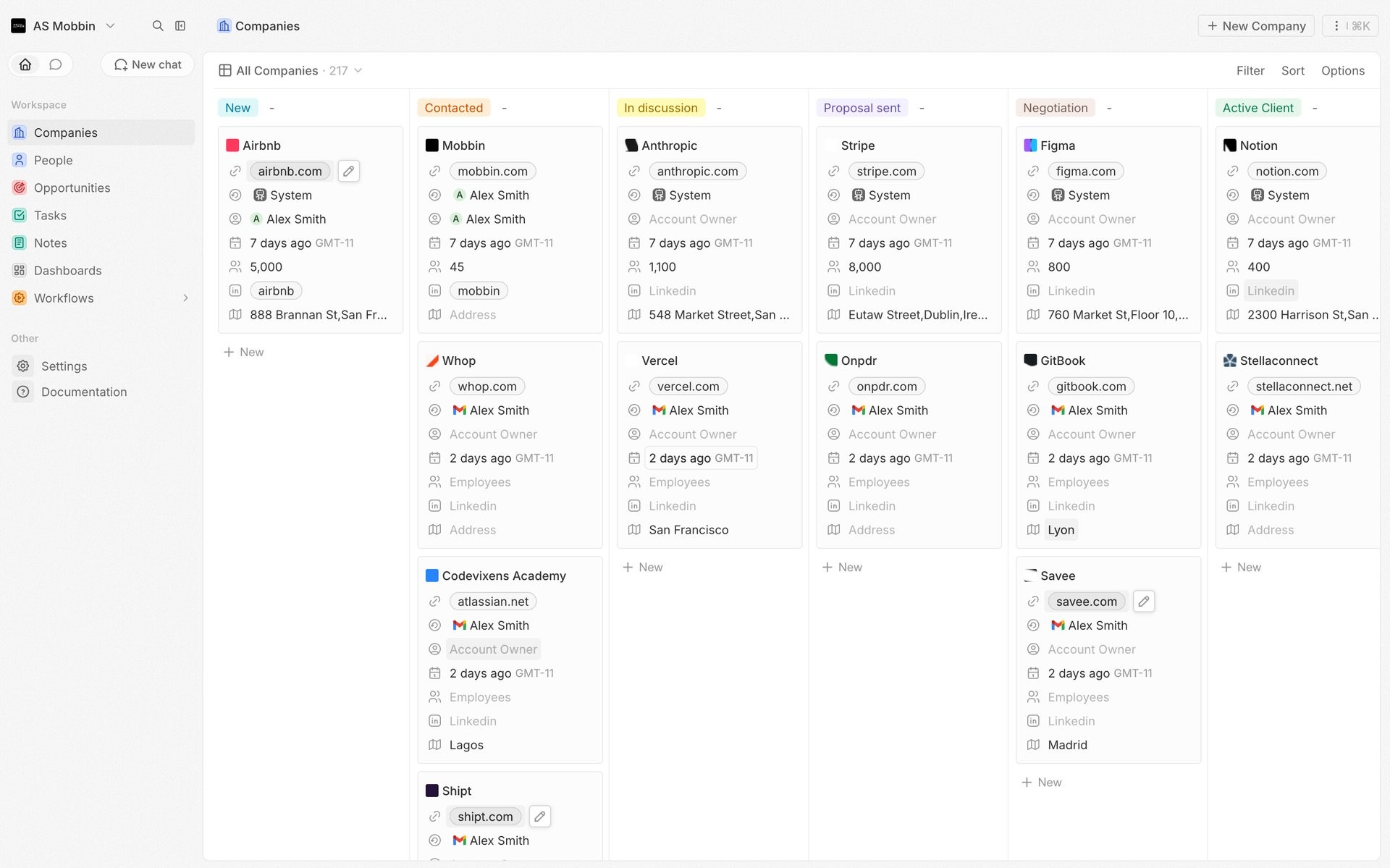The height and width of the screenshot is (868, 1390).
Task: Open the search icon in the top bar
Action: point(158,26)
